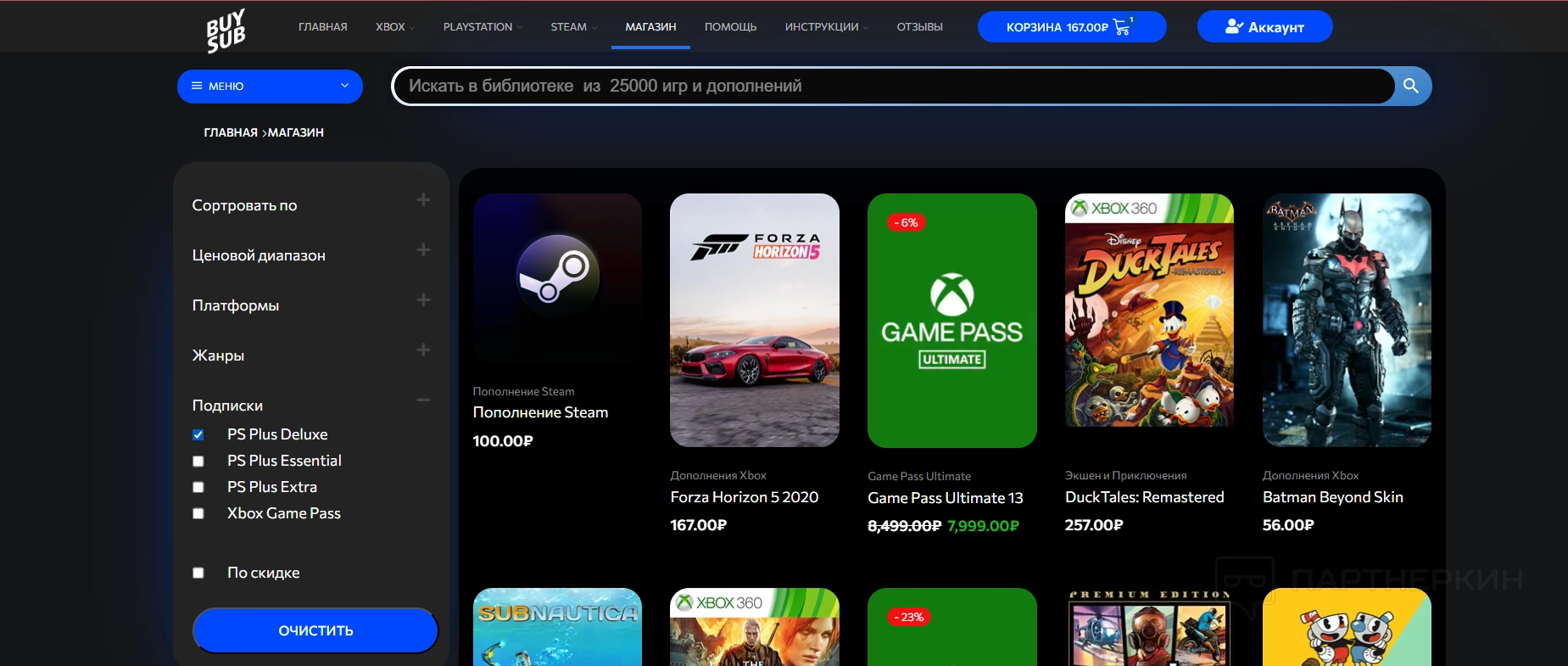Click the 'Аккаунт' button
This screenshot has height=666, width=1568.
(1264, 26)
